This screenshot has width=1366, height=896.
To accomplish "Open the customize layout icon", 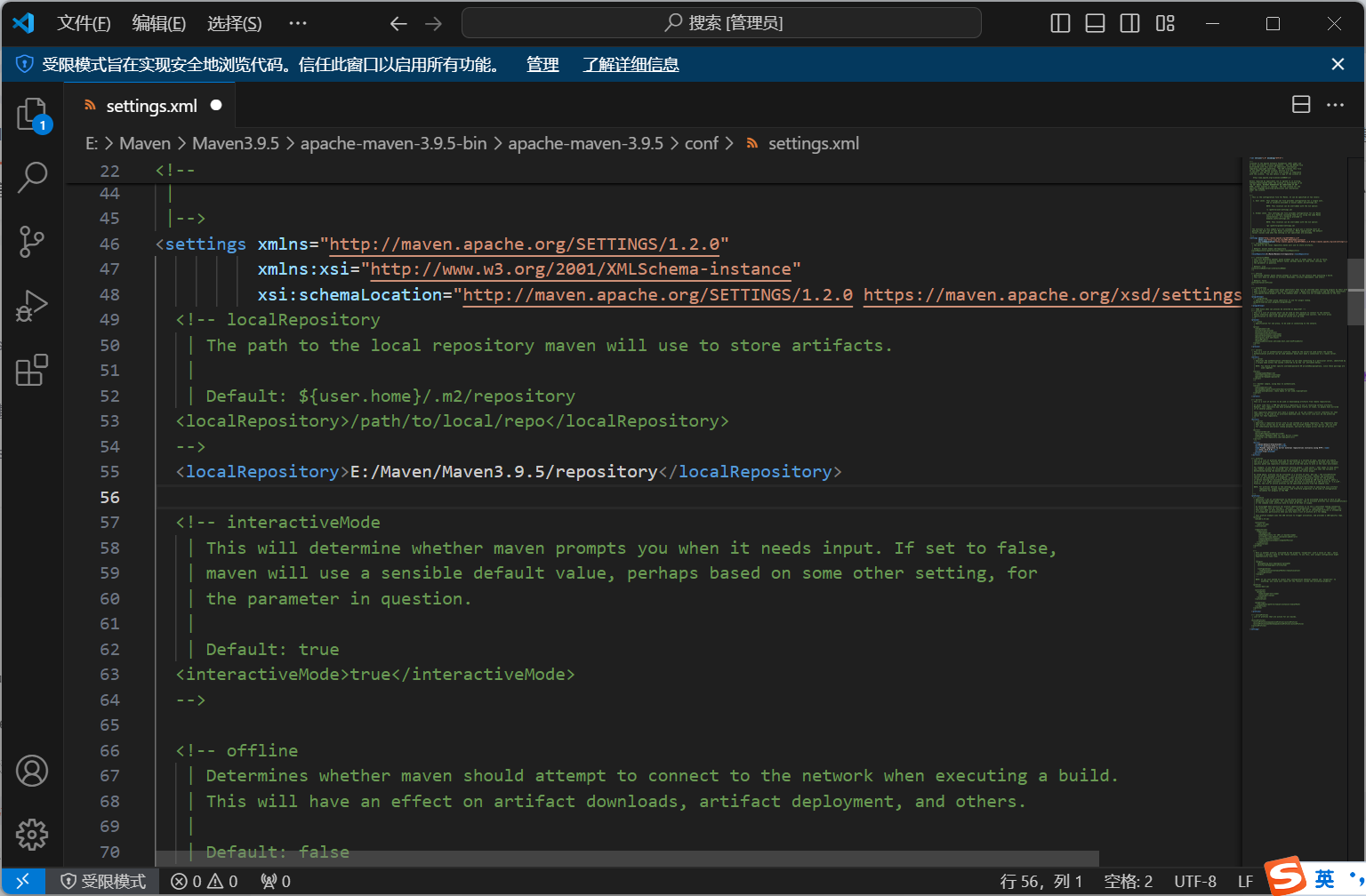I will (1165, 23).
